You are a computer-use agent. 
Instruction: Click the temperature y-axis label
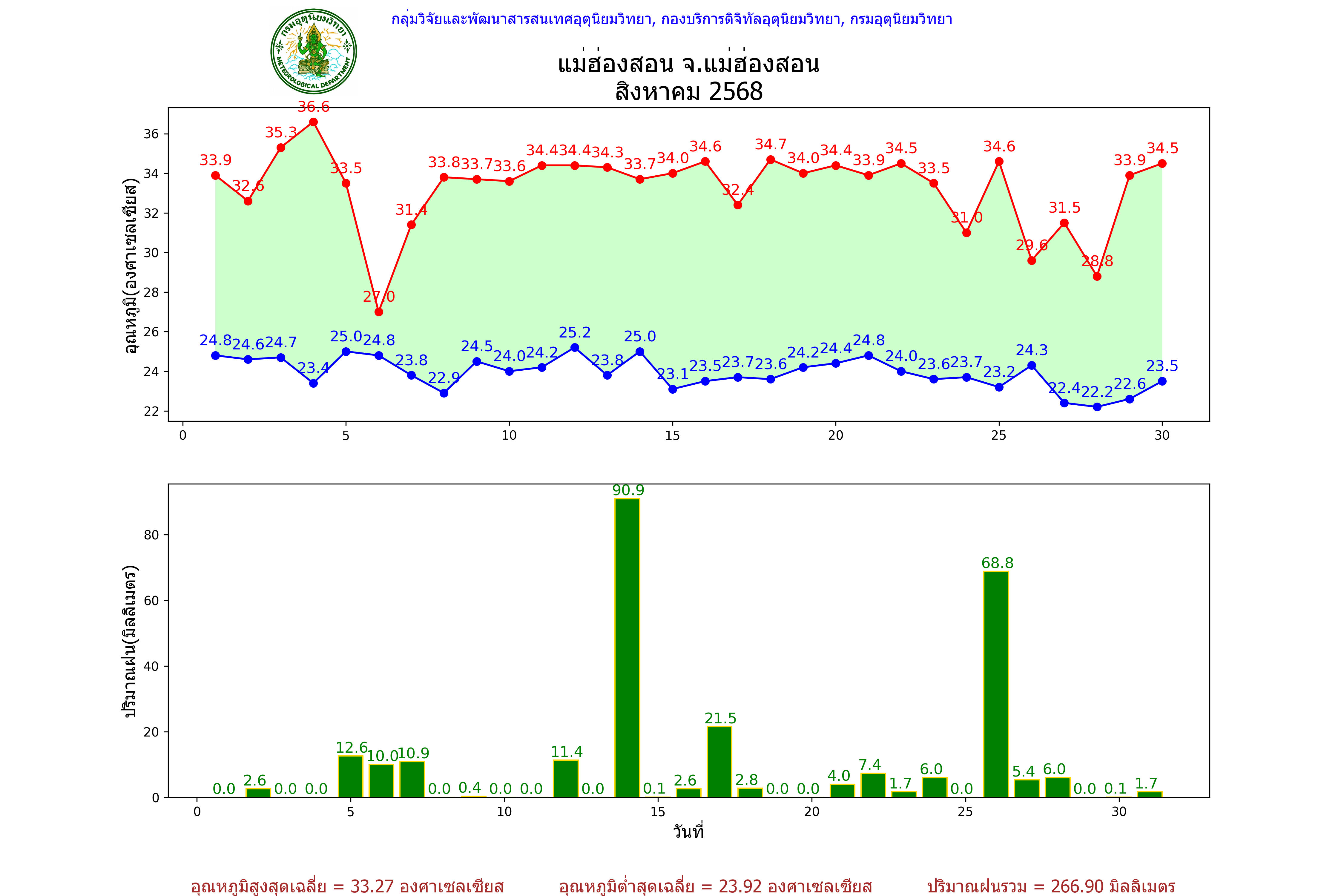point(131,266)
